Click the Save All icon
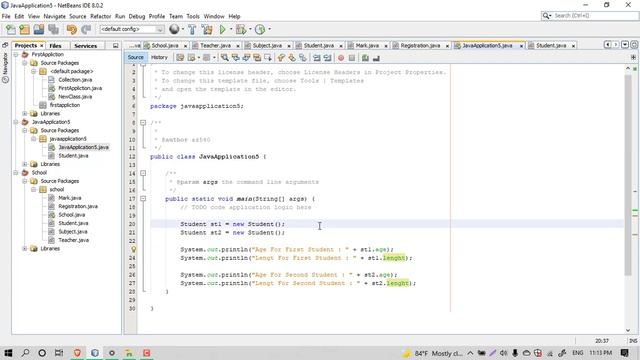The image size is (640, 360). tap(53, 29)
